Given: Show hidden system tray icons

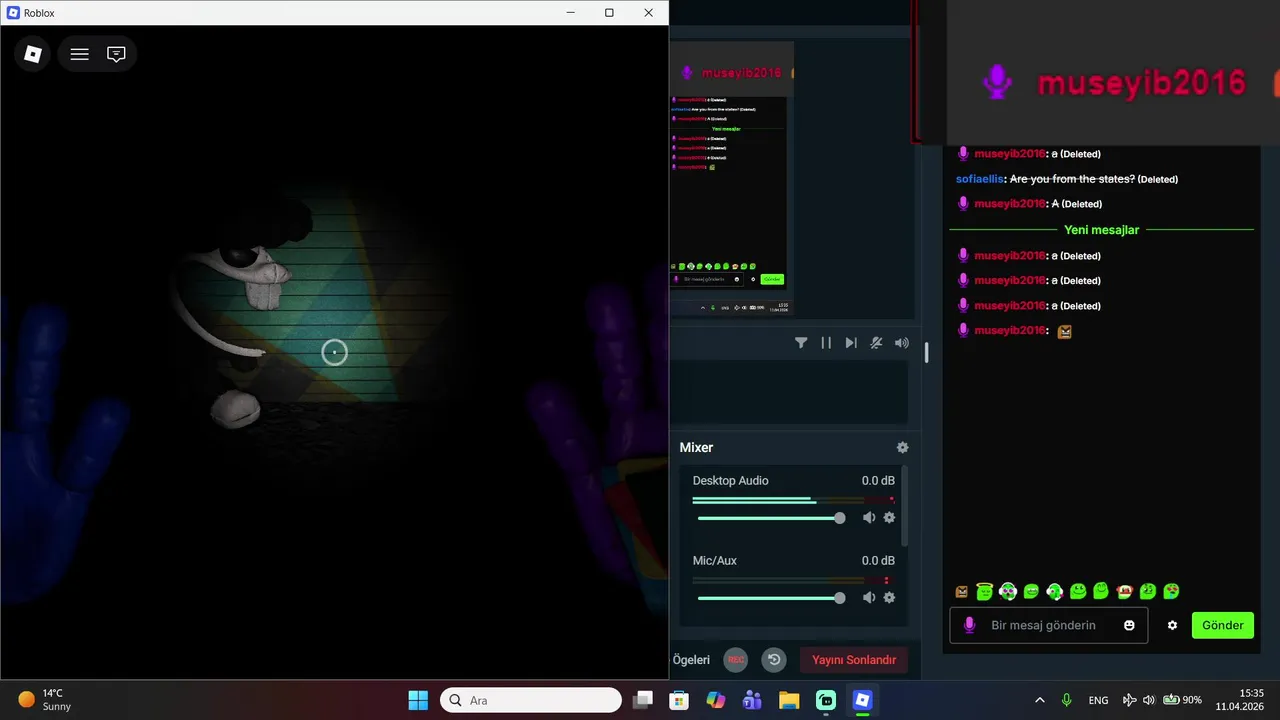Looking at the screenshot, I should [x=1040, y=700].
